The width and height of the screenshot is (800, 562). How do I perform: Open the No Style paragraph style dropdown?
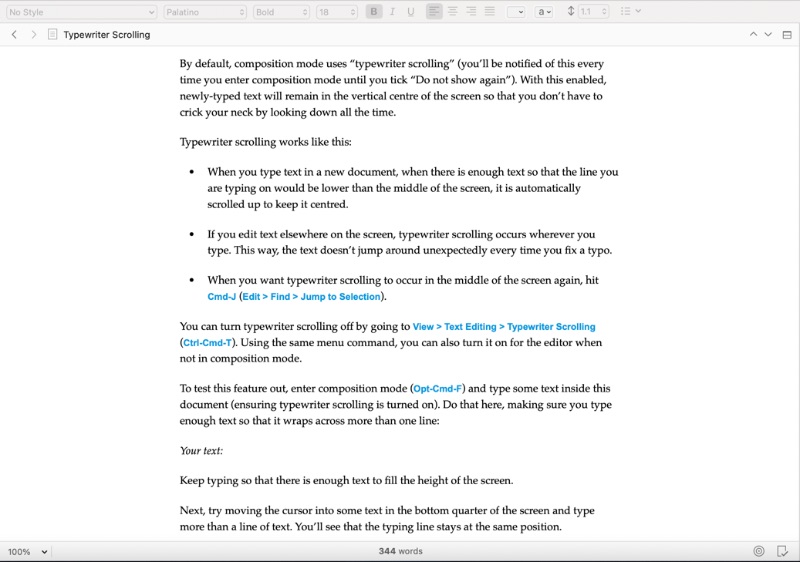tap(81, 12)
